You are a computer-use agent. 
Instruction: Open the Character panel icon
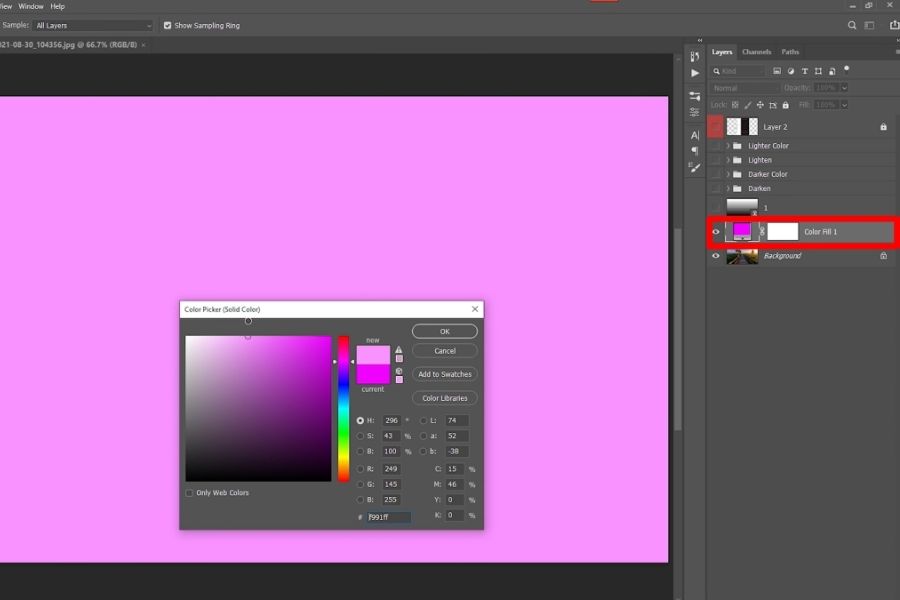(x=695, y=135)
